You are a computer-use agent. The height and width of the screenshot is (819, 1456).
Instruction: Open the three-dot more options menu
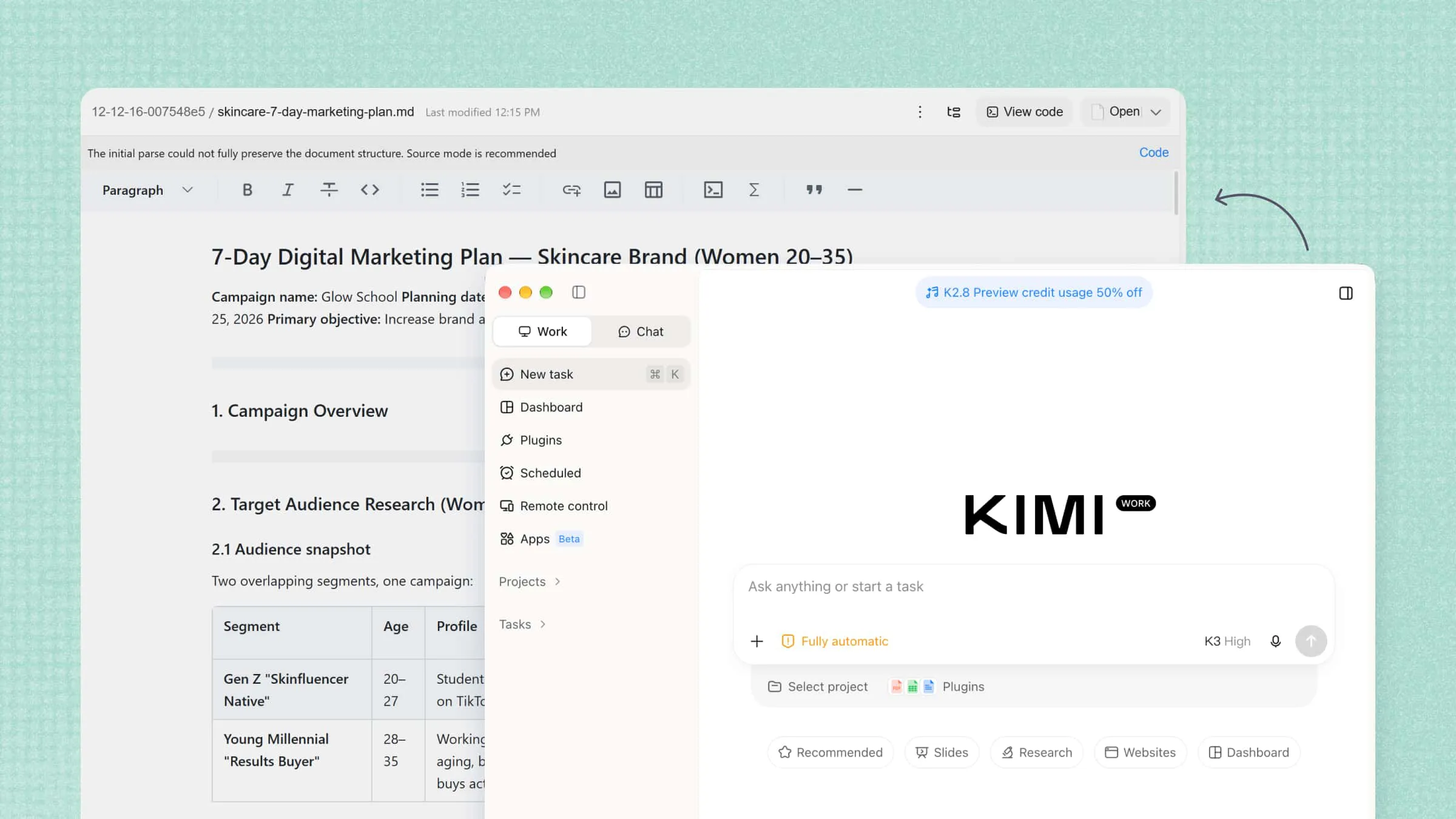click(x=920, y=112)
